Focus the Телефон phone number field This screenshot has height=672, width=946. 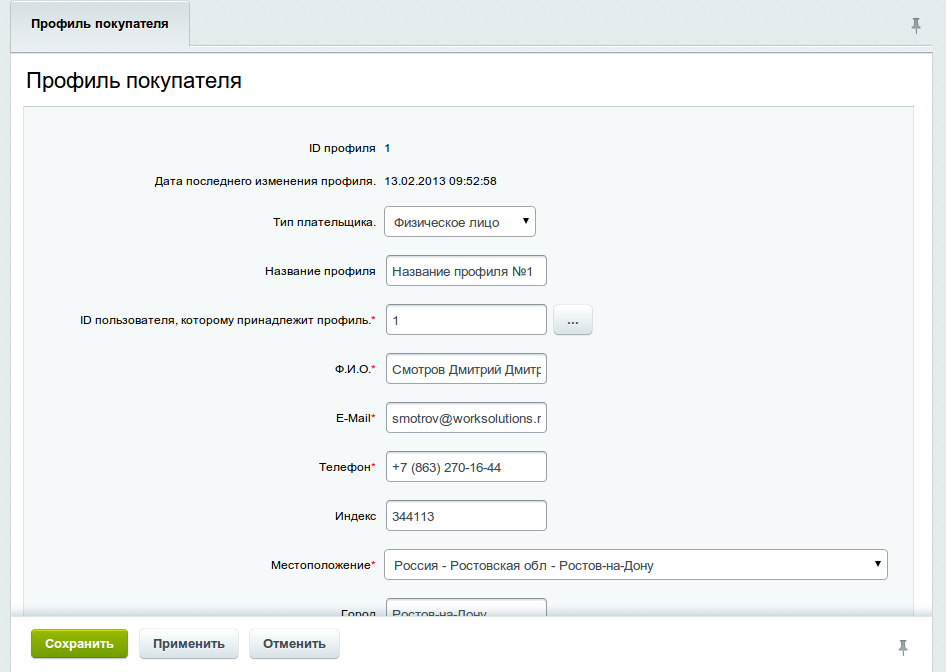tap(466, 467)
